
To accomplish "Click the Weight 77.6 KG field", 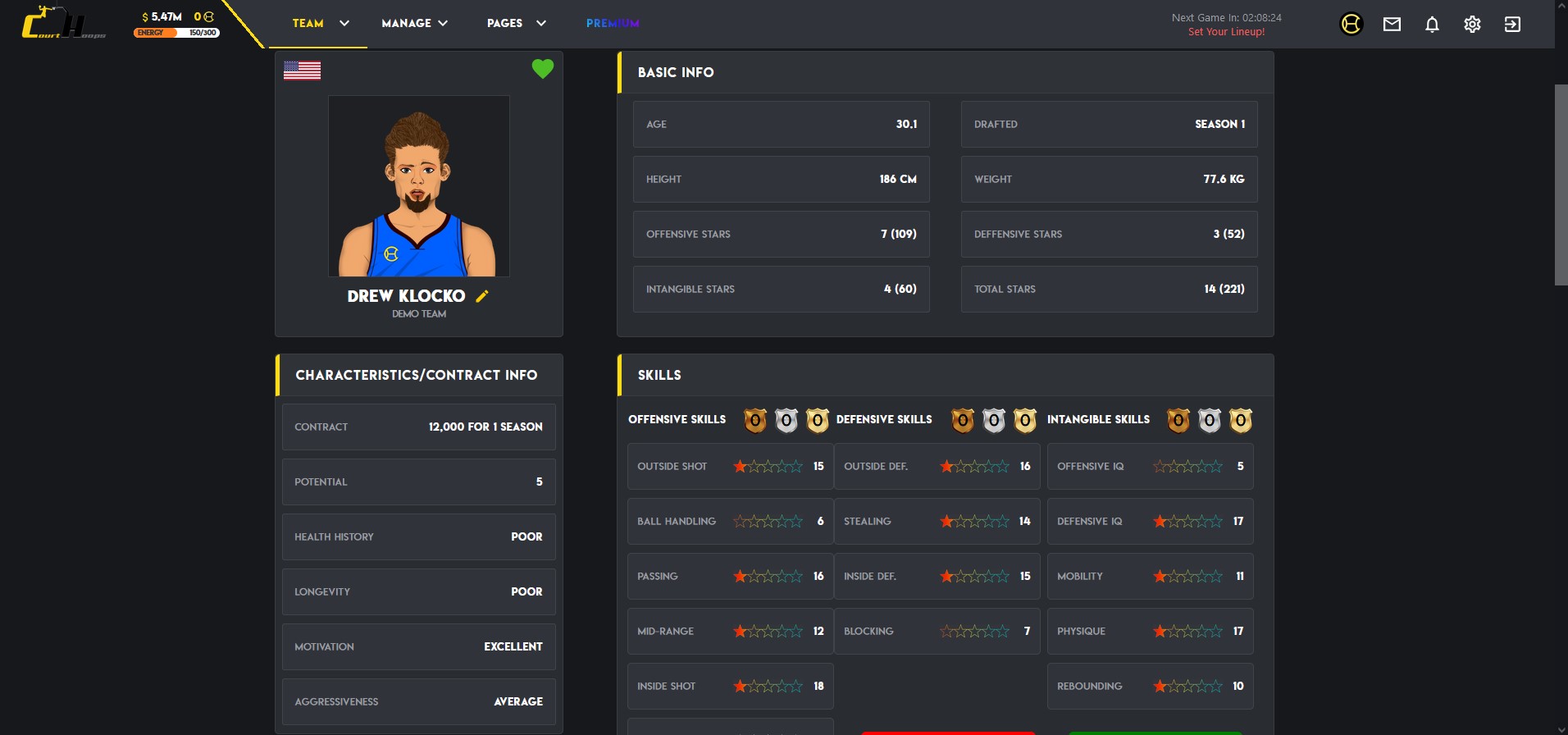I will pos(1110,179).
